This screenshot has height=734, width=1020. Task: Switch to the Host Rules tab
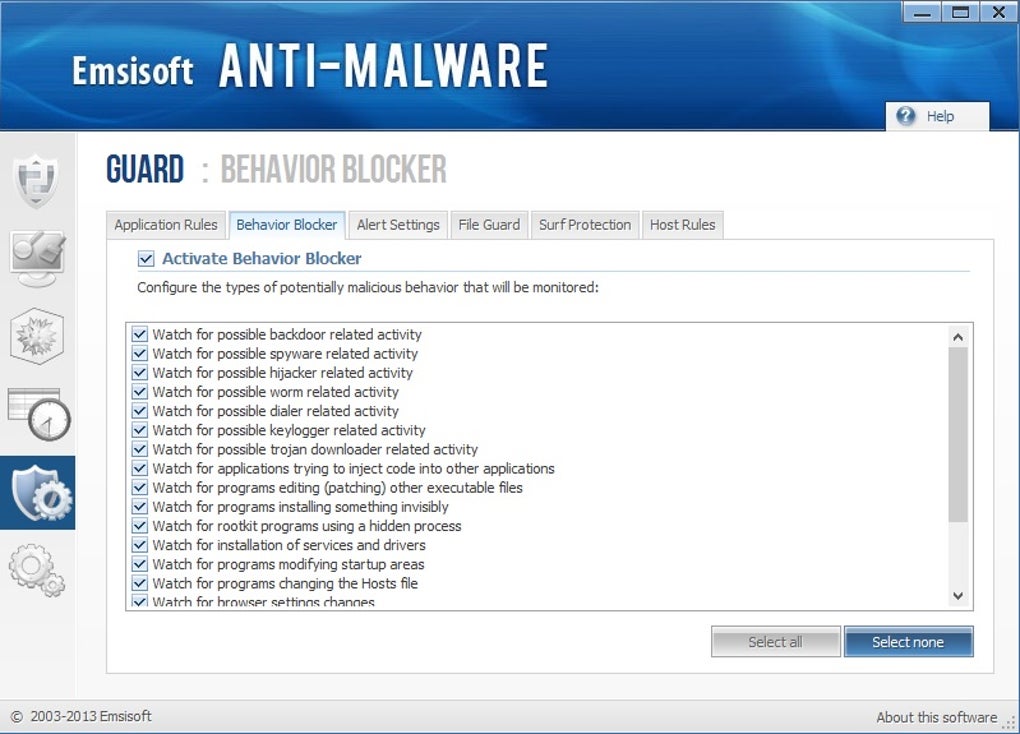pyautogui.click(x=682, y=225)
